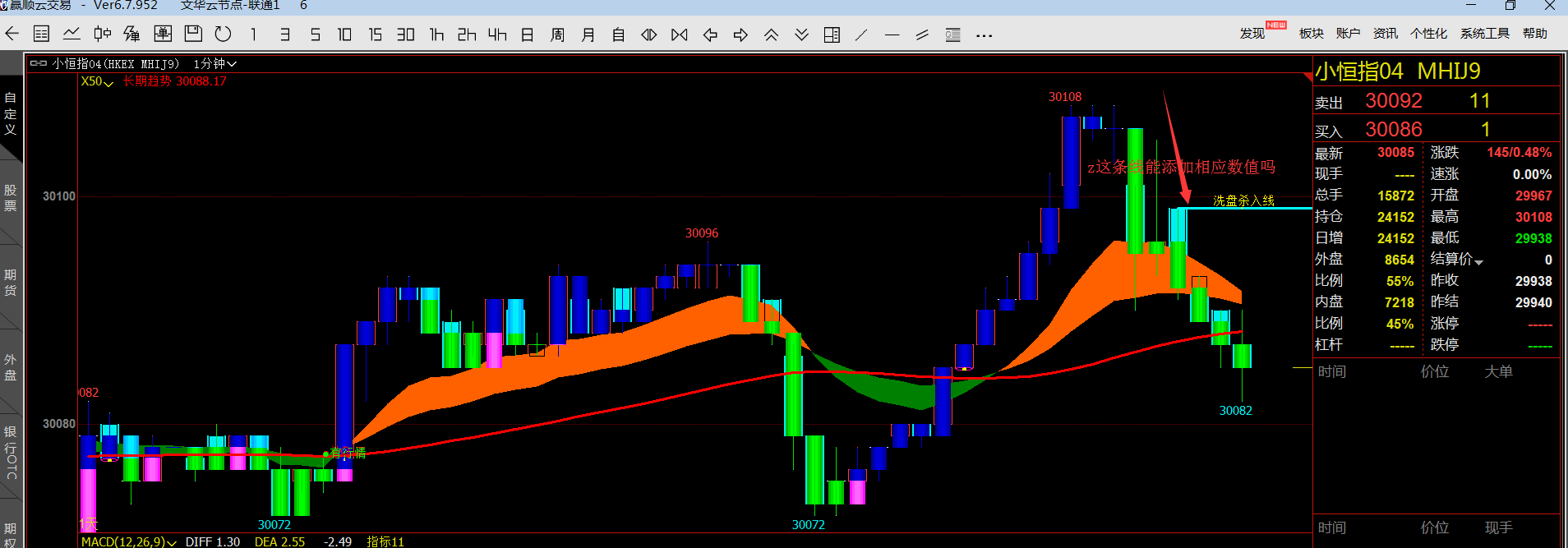Expand the X50 indicator dropdown

pos(97,81)
